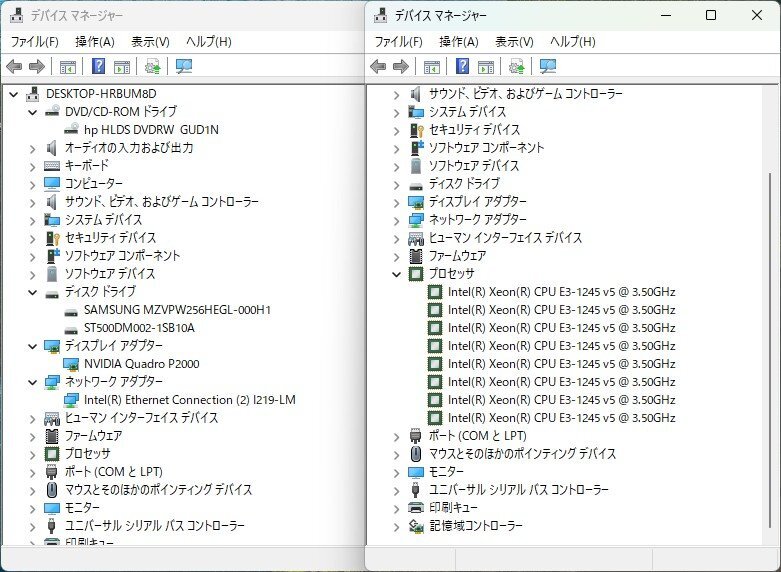Screen dimensions: 781x572
Task: Select NVIDIA Quadro P2000 display adapter icon
Action: pyautogui.click(x=71, y=364)
